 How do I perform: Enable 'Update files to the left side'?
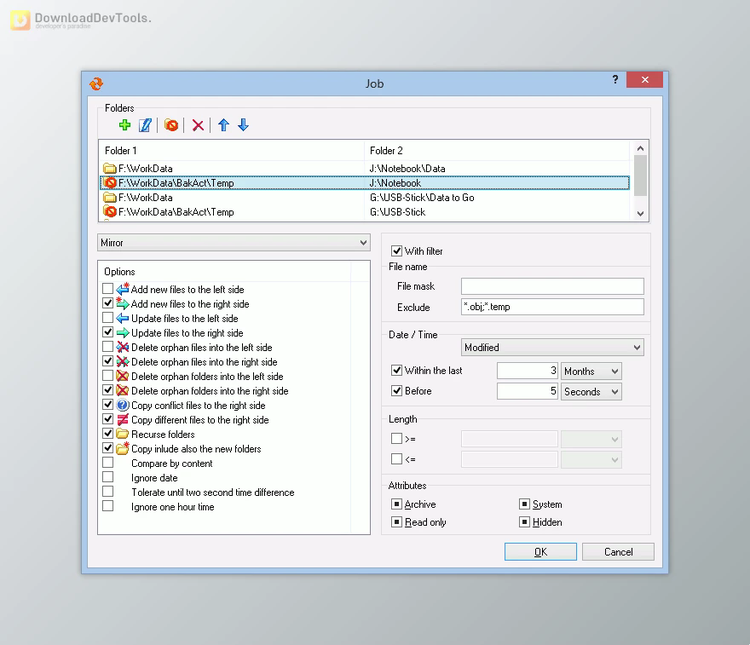[x=108, y=318]
